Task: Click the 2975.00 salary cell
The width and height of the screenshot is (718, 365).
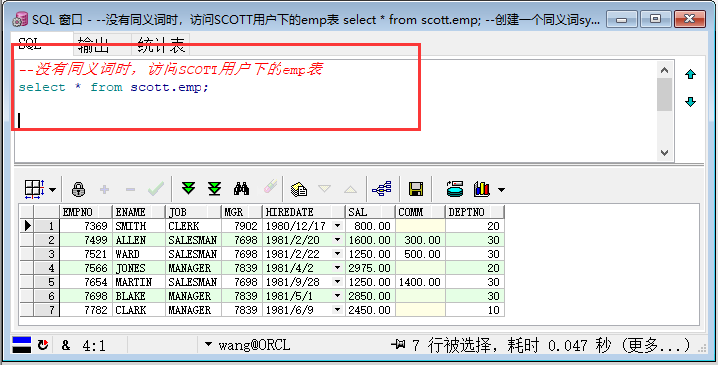Action: point(370,268)
